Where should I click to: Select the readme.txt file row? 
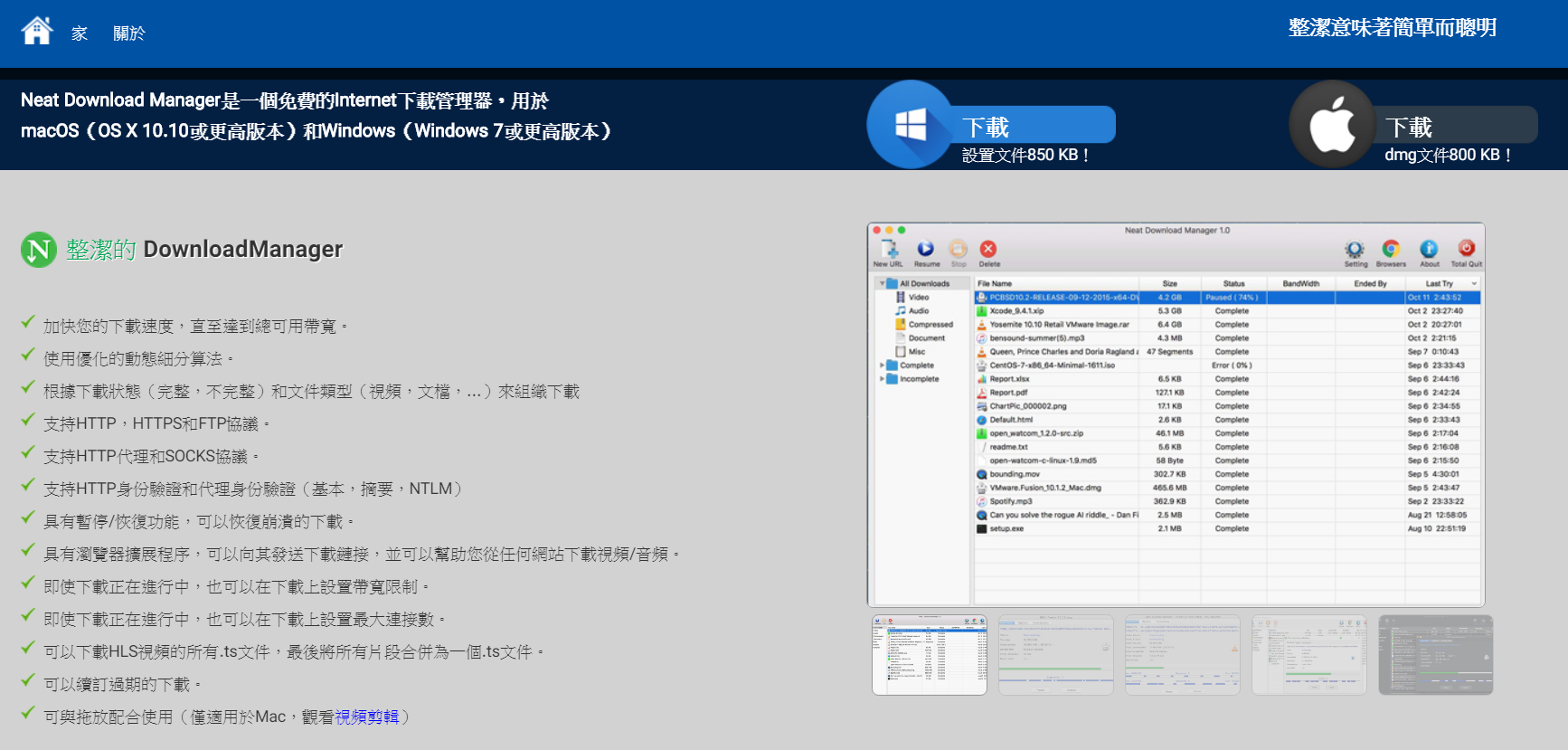coord(1228,447)
